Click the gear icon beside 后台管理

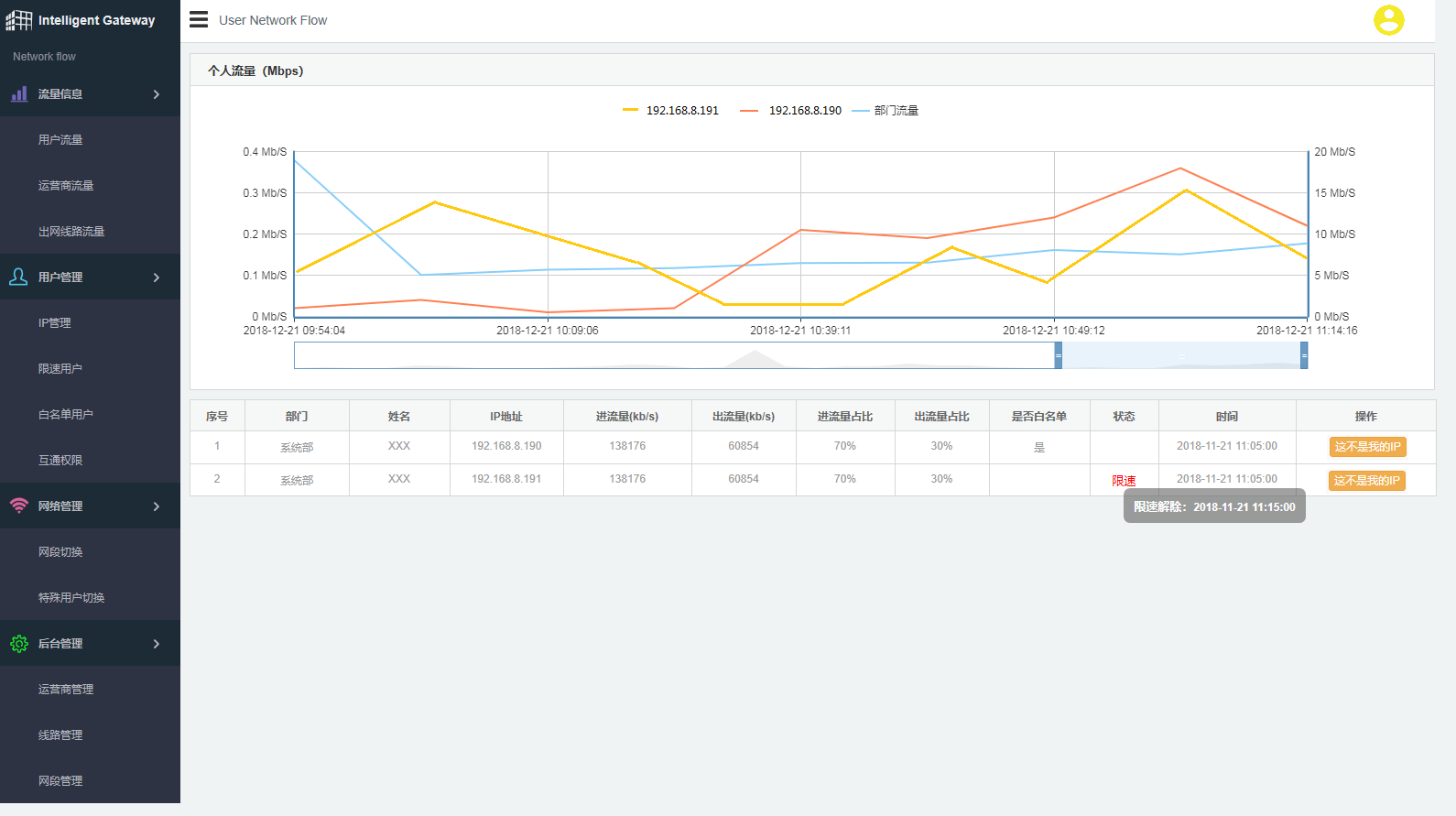[18, 643]
